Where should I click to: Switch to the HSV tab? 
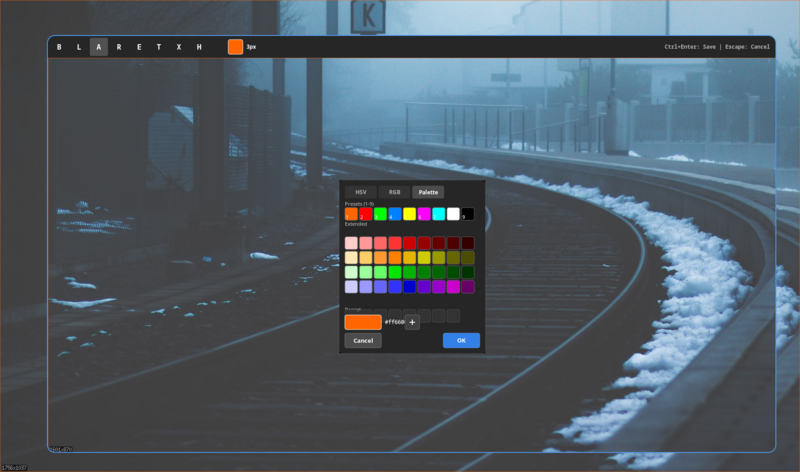(x=361, y=192)
